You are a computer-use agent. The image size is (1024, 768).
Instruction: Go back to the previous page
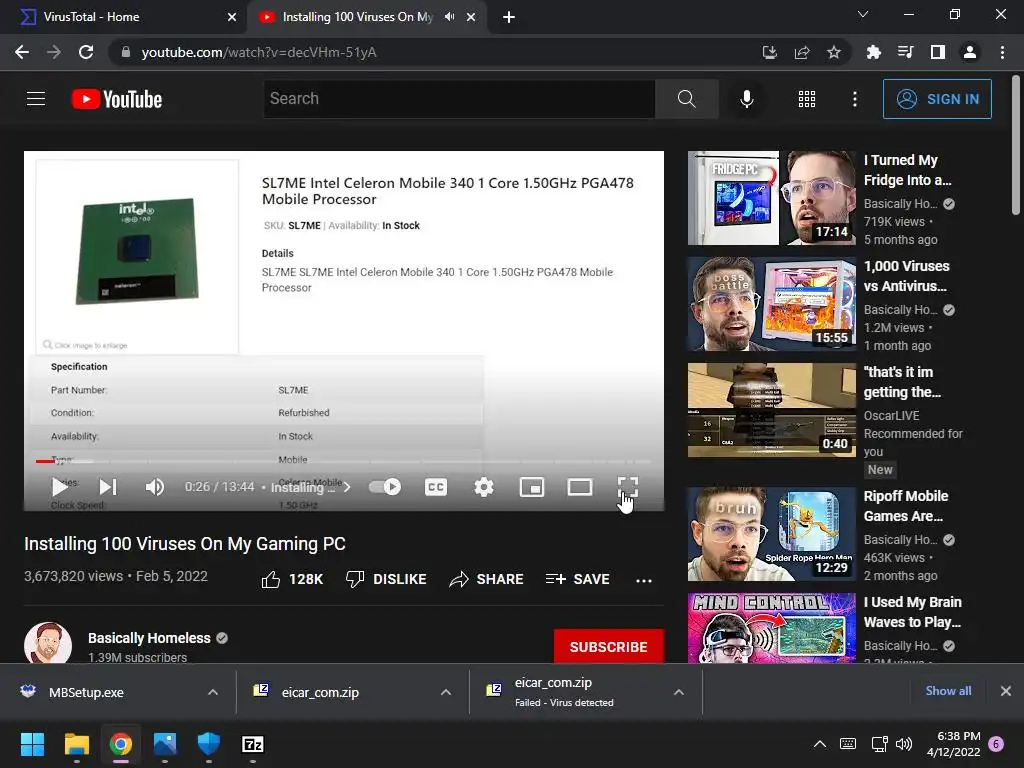(x=22, y=52)
